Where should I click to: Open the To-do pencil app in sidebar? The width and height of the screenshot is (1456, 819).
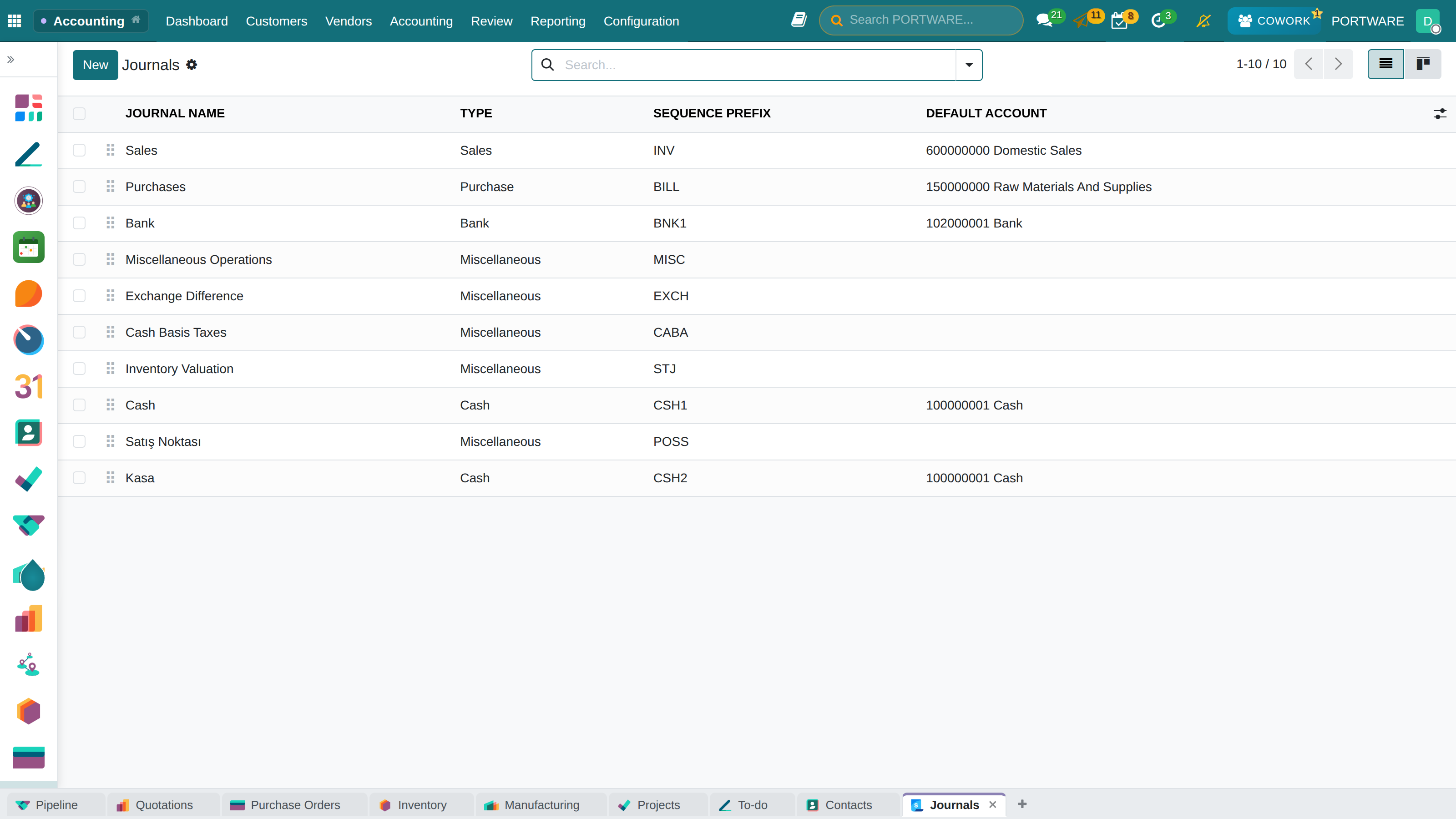pyautogui.click(x=28, y=154)
